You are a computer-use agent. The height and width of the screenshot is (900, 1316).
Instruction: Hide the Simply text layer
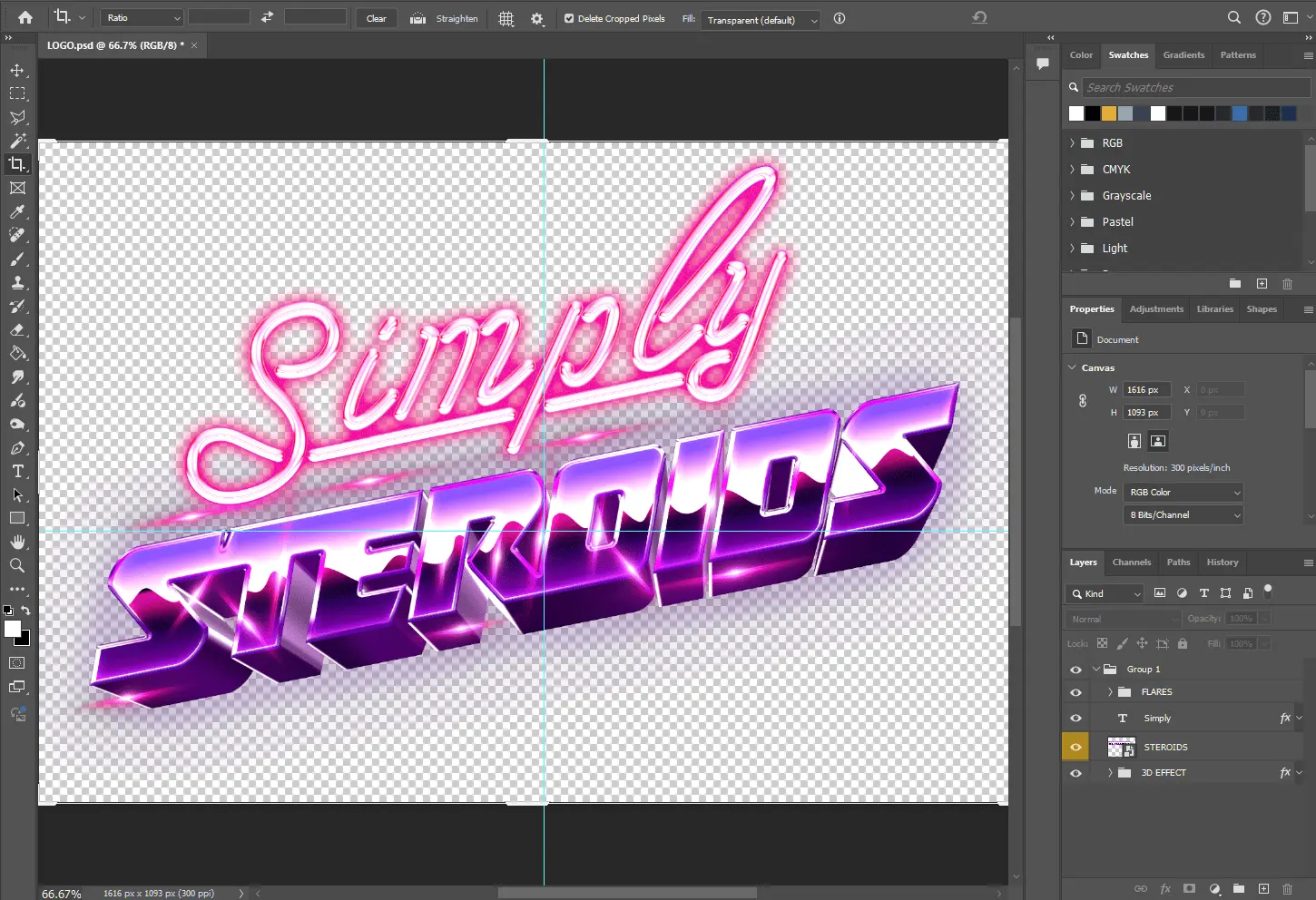pos(1075,719)
